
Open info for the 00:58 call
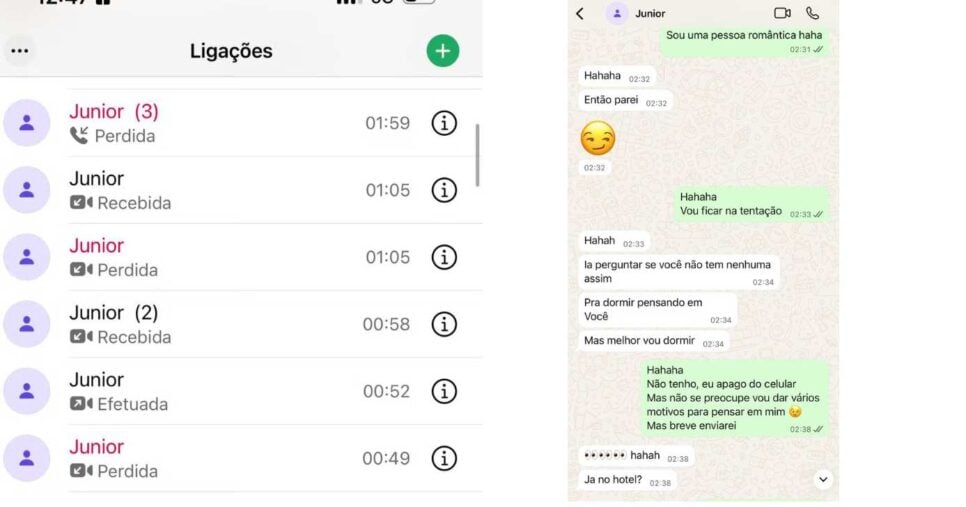point(444,324)
